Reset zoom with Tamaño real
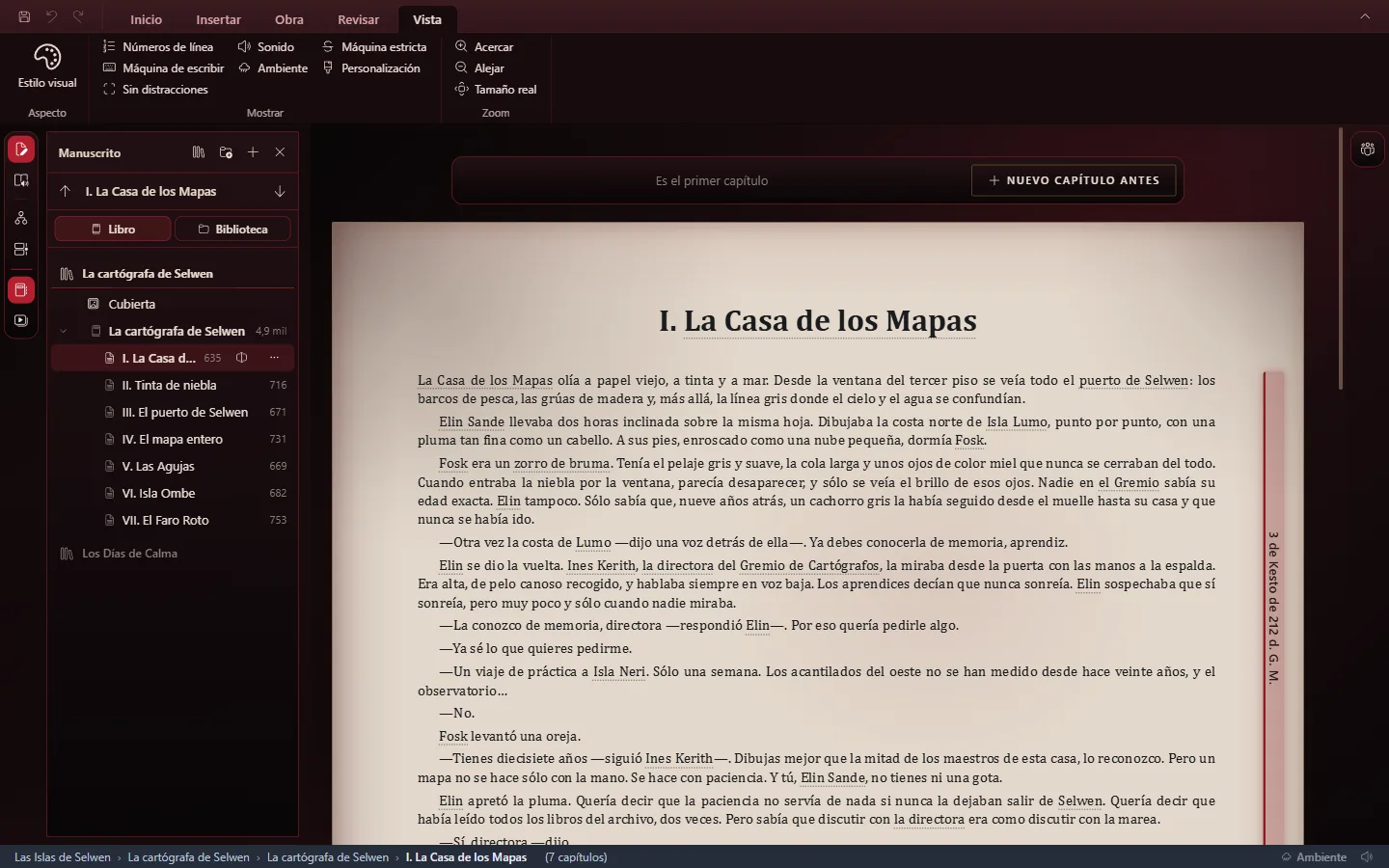Viewport: 1389px width, 868px height. (496, 89)
